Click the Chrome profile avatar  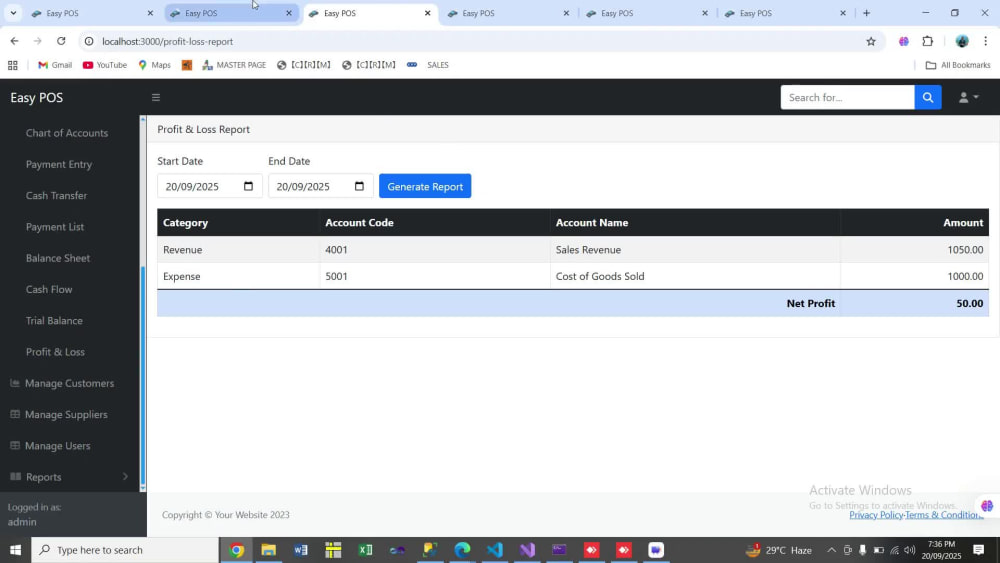click(962, 41)
